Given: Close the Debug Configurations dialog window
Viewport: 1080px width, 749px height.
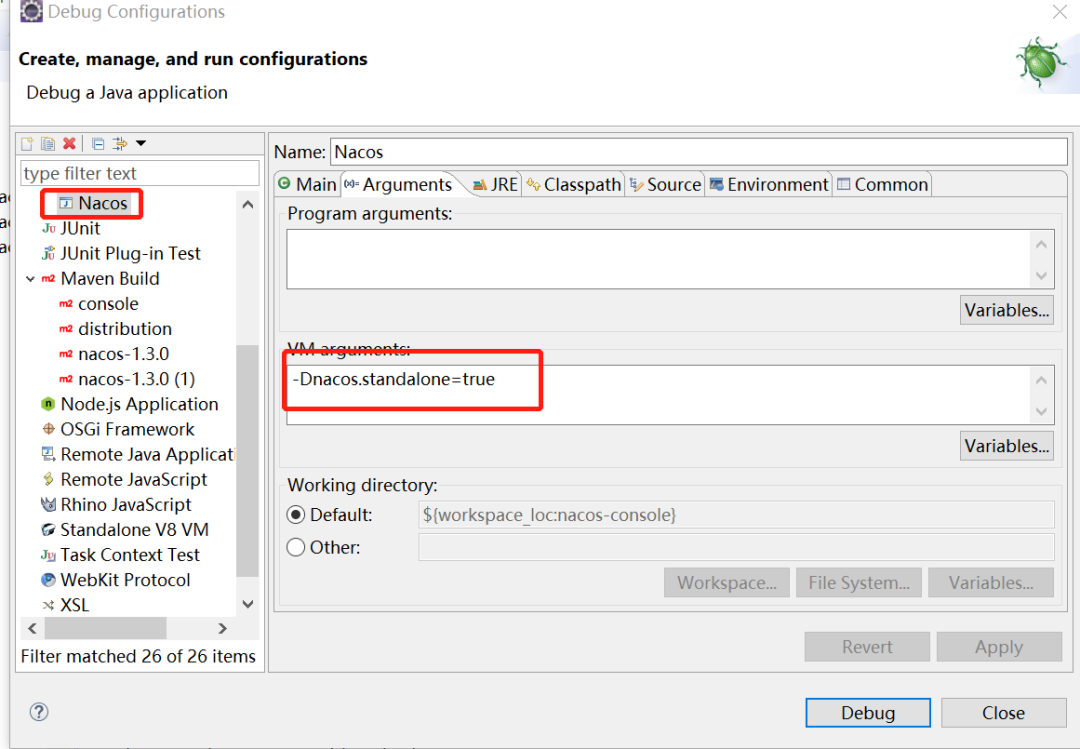Looking at the screenshot, I should (1059, 12).
